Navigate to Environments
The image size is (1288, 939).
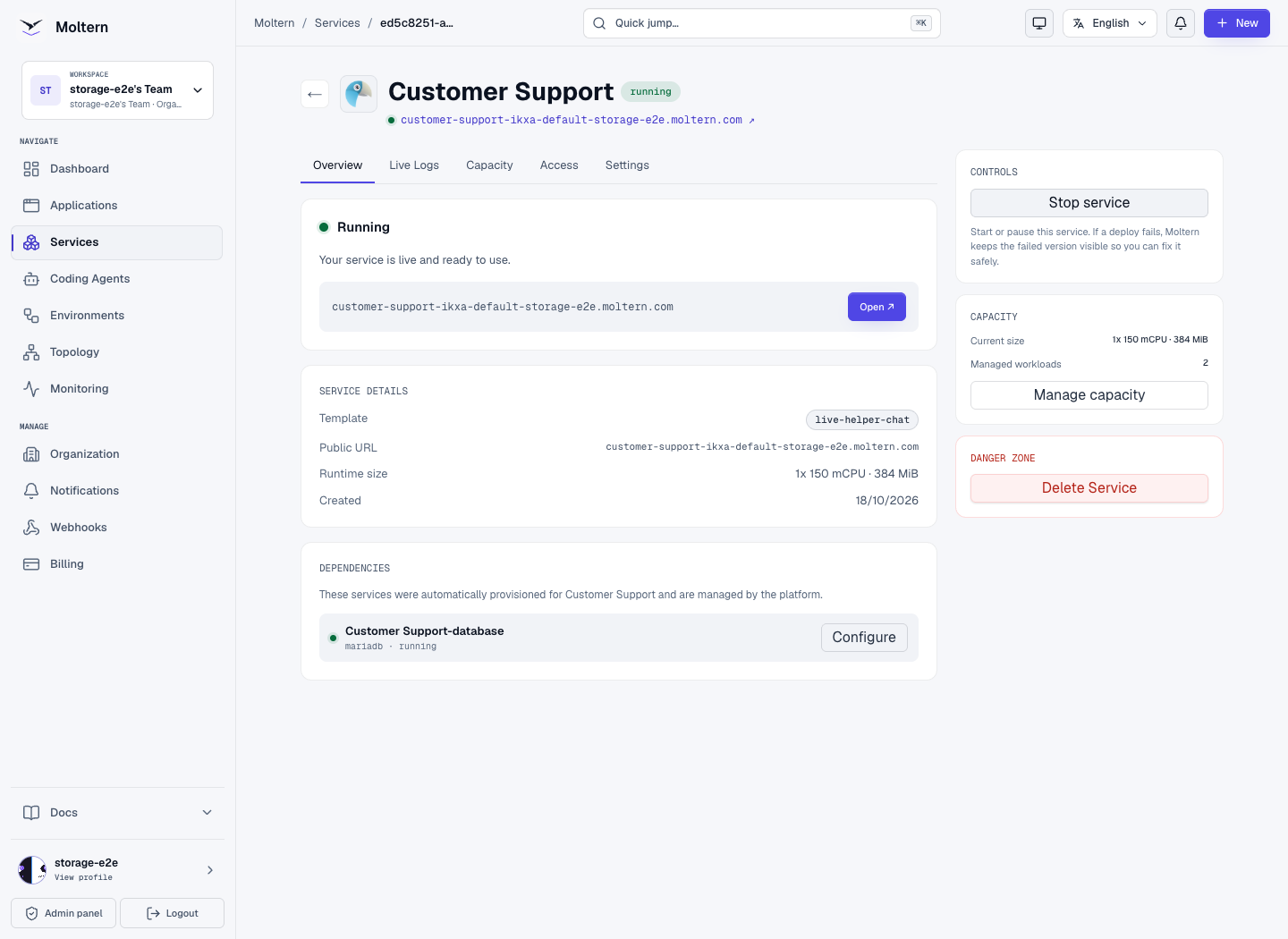click(116, 316)
